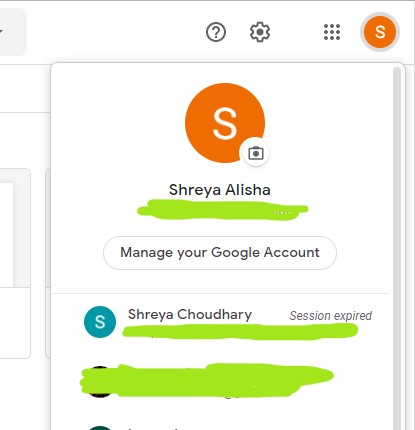
Task: Click the dark avatar behind the redacted account
Action: point(99,382)
